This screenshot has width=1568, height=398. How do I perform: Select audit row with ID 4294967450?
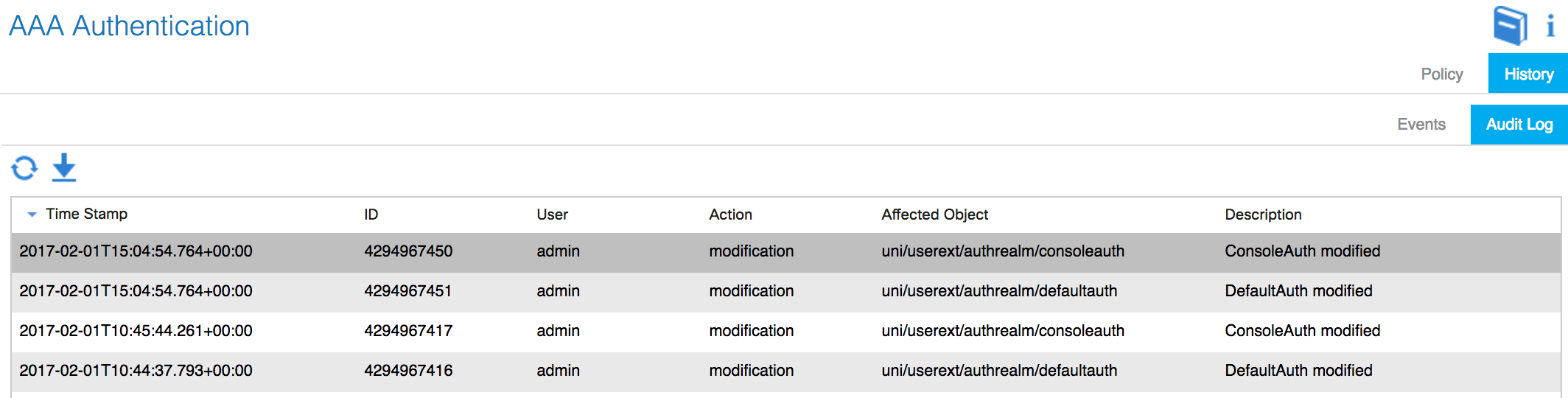click(x=785, y=251)
